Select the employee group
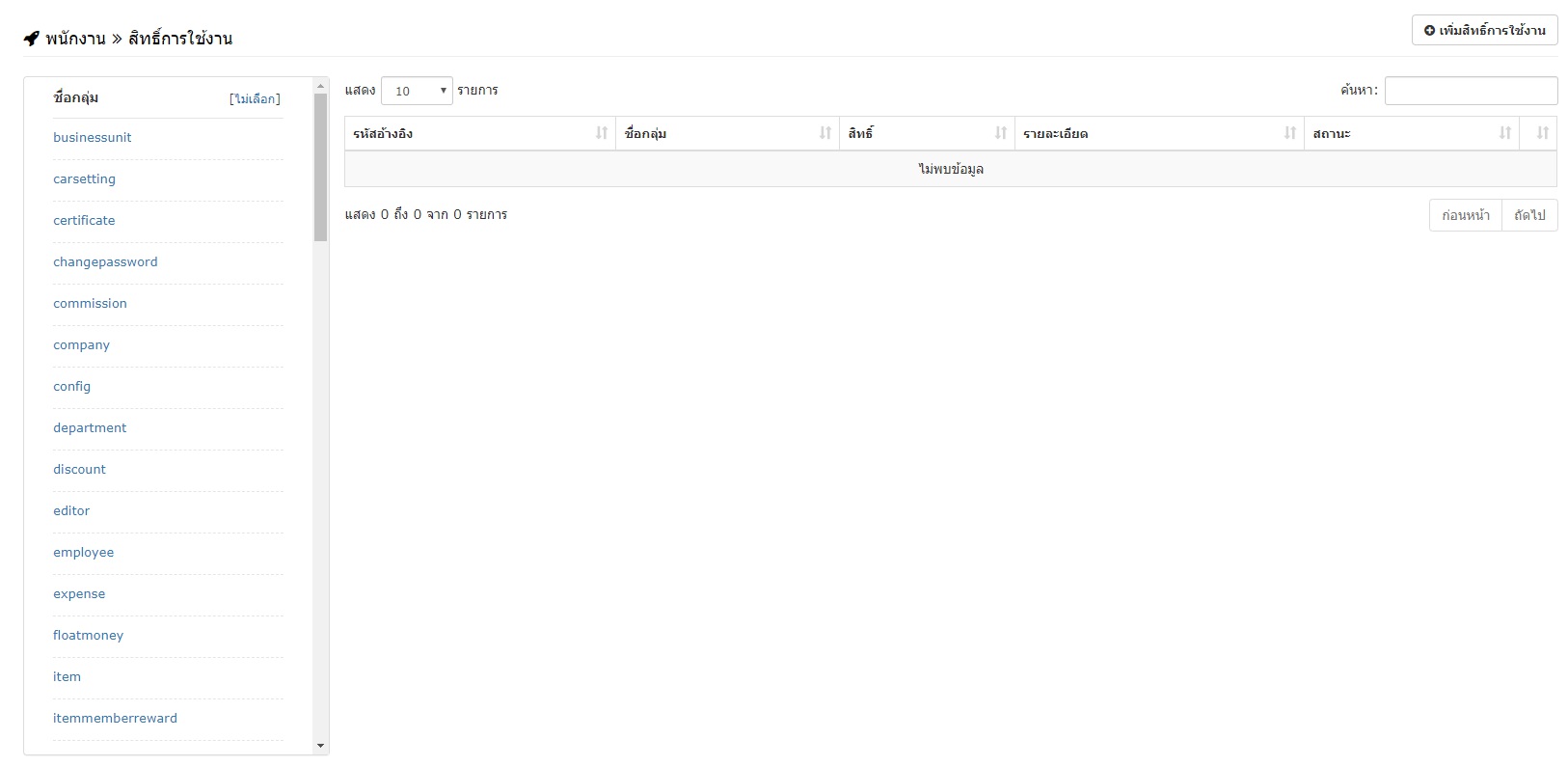Image resolution: width=1568 pixels, height=766 pixels. (x=83, y=553)
